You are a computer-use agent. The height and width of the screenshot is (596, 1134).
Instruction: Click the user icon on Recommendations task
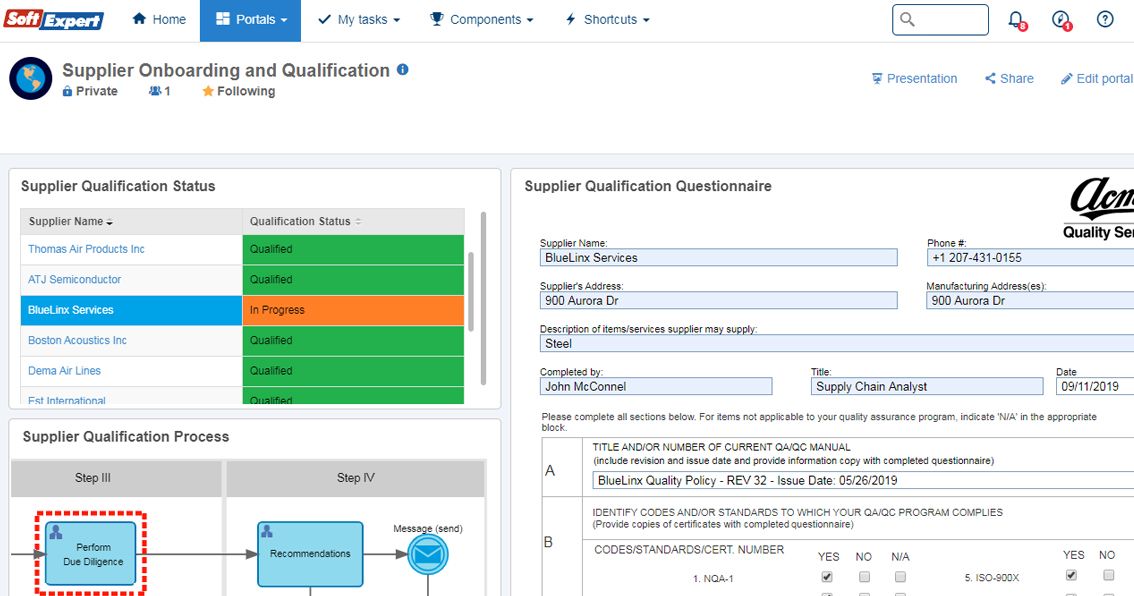[x=267, y=532]
